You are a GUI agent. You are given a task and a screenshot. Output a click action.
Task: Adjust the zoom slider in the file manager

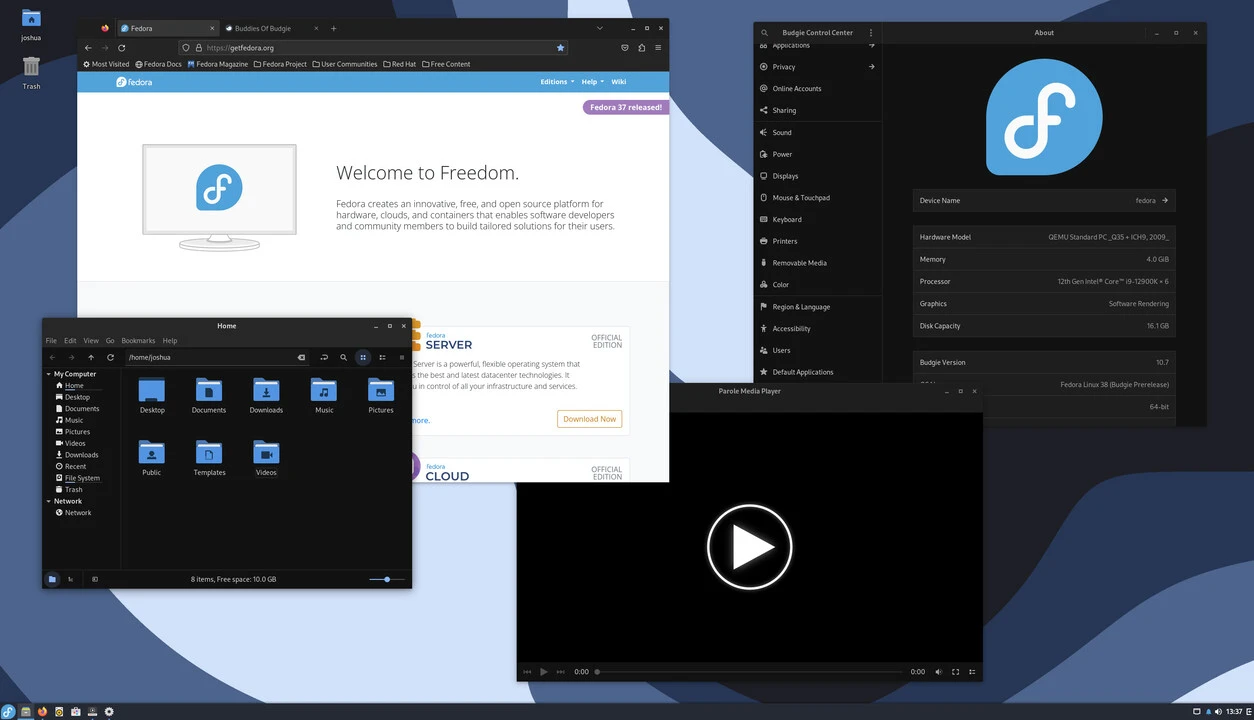point(385,578)
